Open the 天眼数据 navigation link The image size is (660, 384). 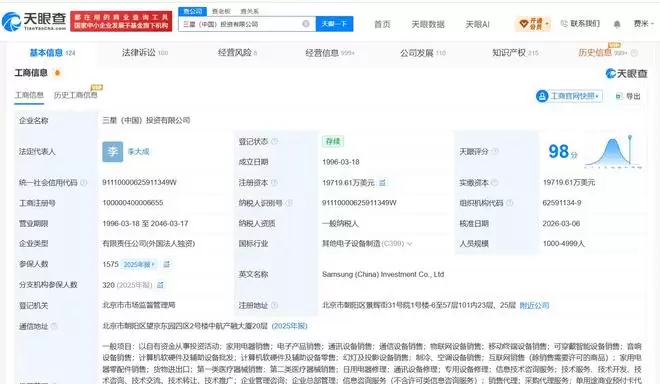pyautogui.click(x=428, y=24)
